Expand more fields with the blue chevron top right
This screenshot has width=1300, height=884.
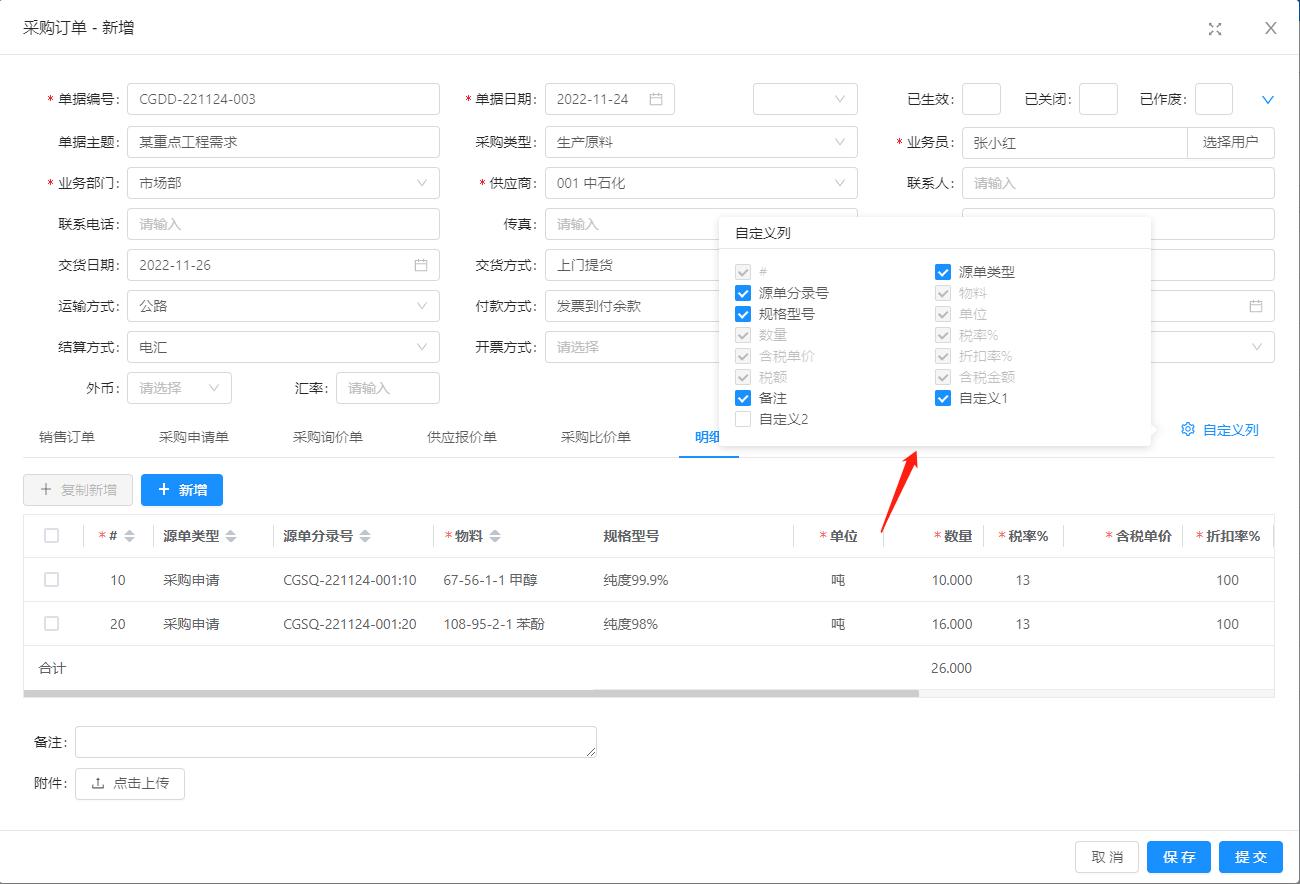[1268, 99]
